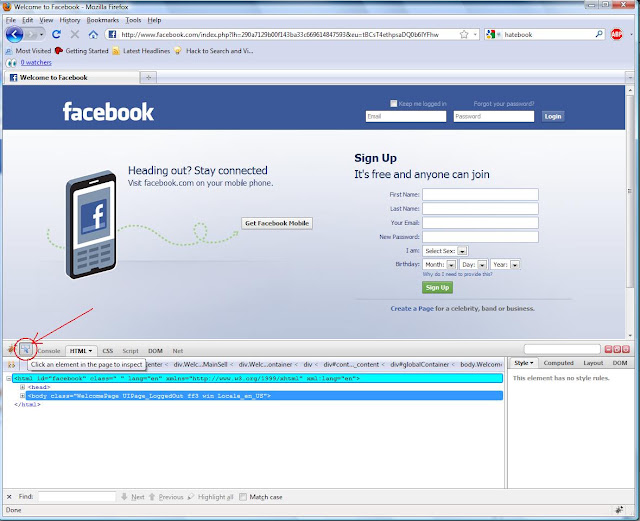Viewport: 640px width, 521px height.
Task: Click the Firefox Back arrow button
Action: point(14,34)
